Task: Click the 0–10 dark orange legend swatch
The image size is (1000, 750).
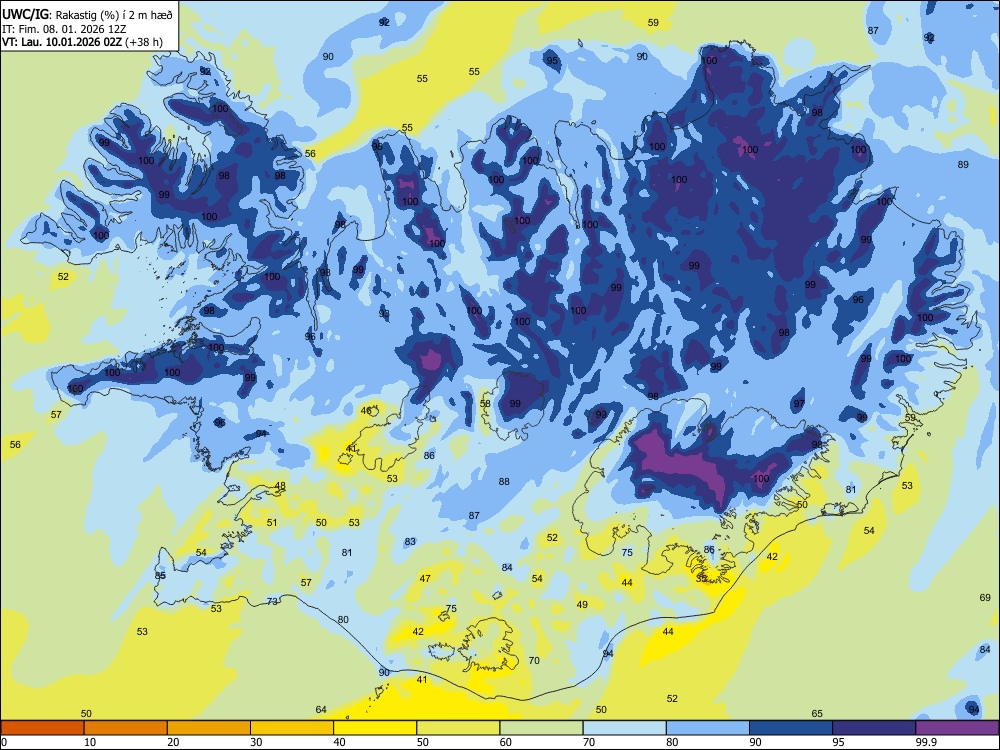Action: pos(42,728)
